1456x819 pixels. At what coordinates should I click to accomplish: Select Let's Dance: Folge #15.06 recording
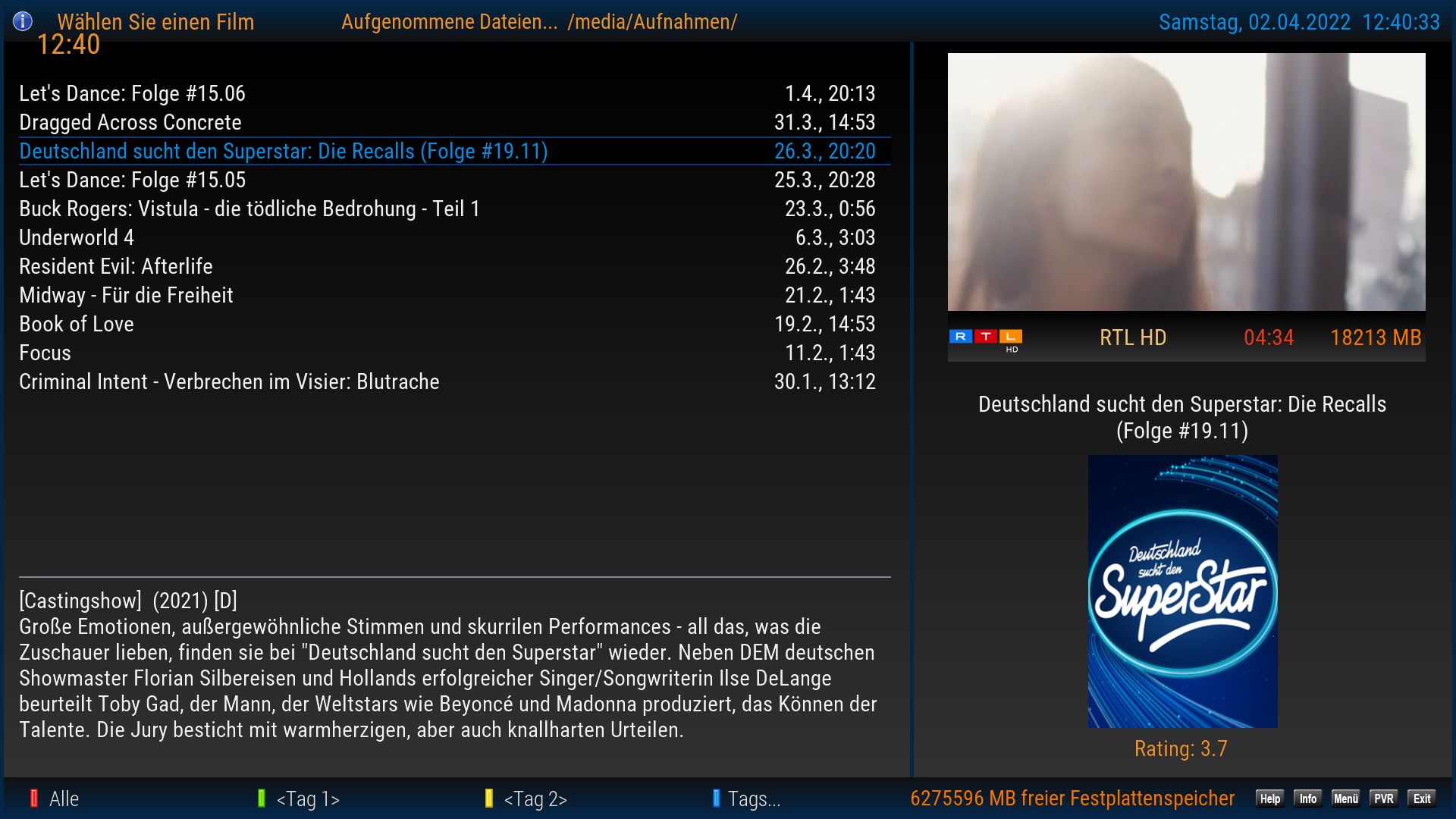pyautogui.click(x=132, y=93)
